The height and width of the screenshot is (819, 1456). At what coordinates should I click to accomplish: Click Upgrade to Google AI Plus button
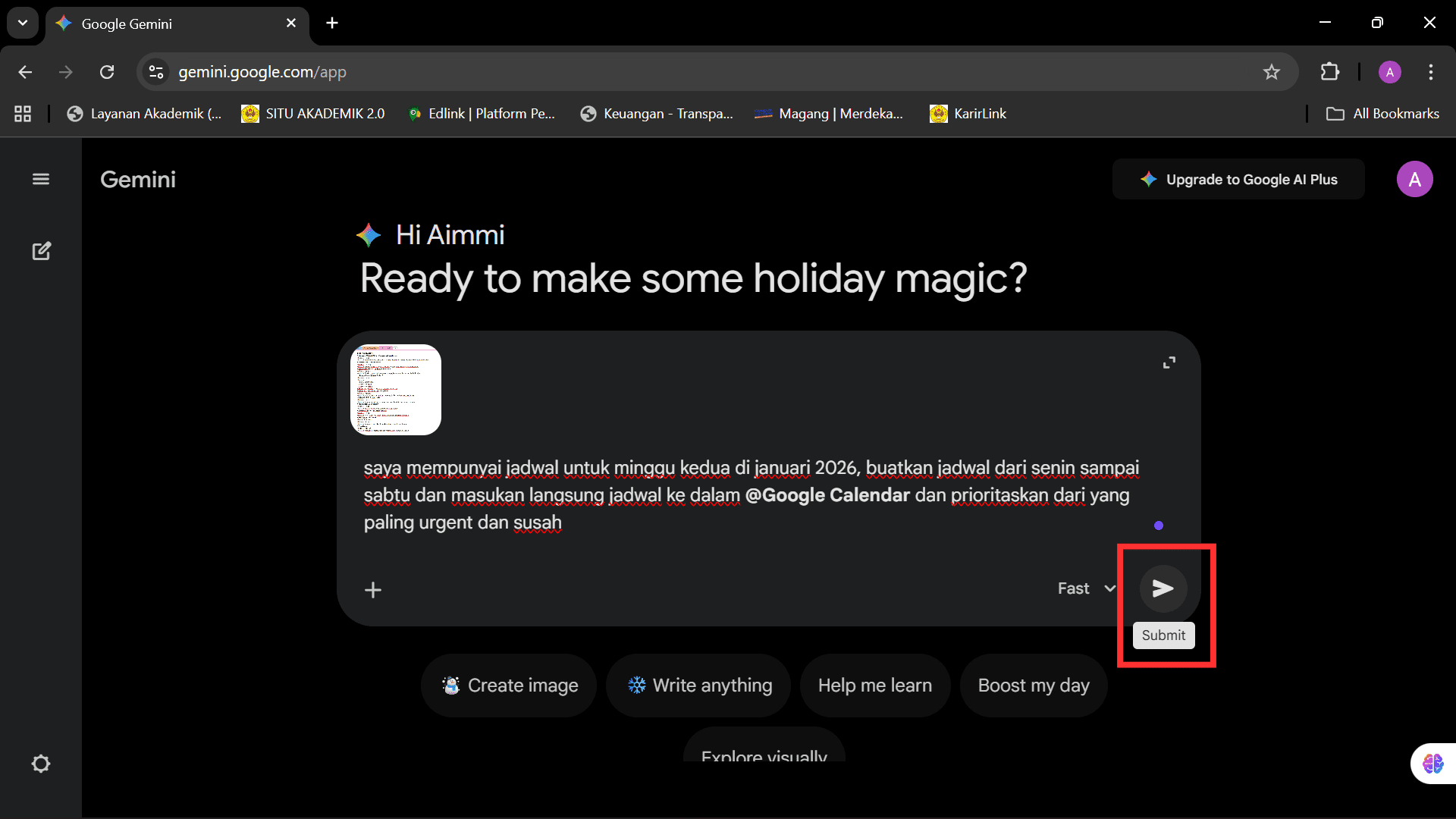pyautogui.click(x=1238, y=180)
